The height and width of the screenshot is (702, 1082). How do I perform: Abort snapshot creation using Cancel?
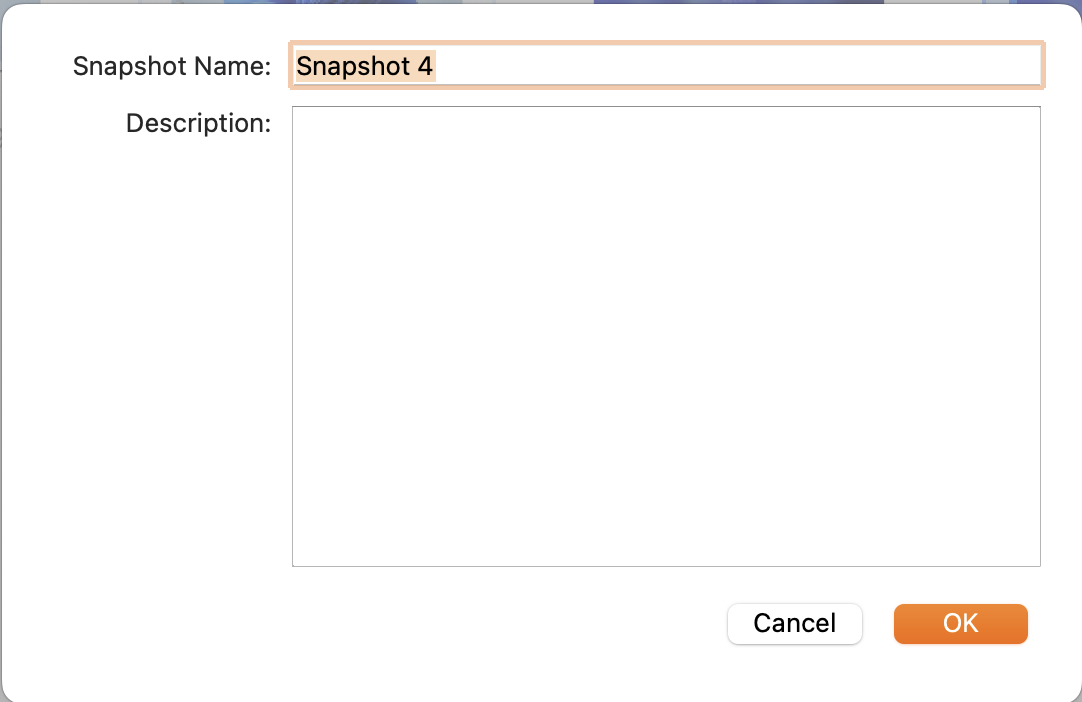pos(794,623)
